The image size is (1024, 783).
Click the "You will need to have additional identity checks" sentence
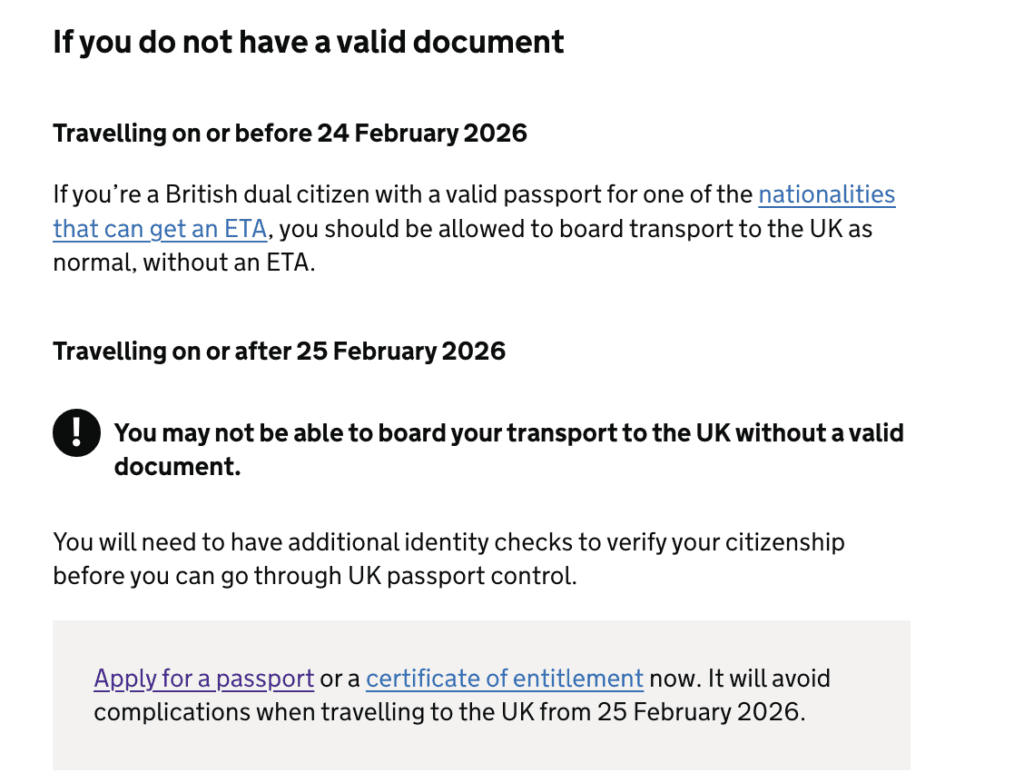pos(448,542)
